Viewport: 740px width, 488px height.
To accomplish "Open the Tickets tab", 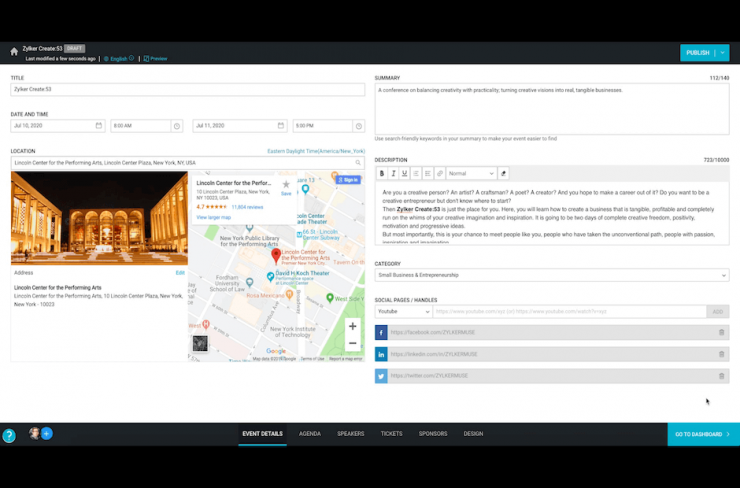I will coord(391,434).
